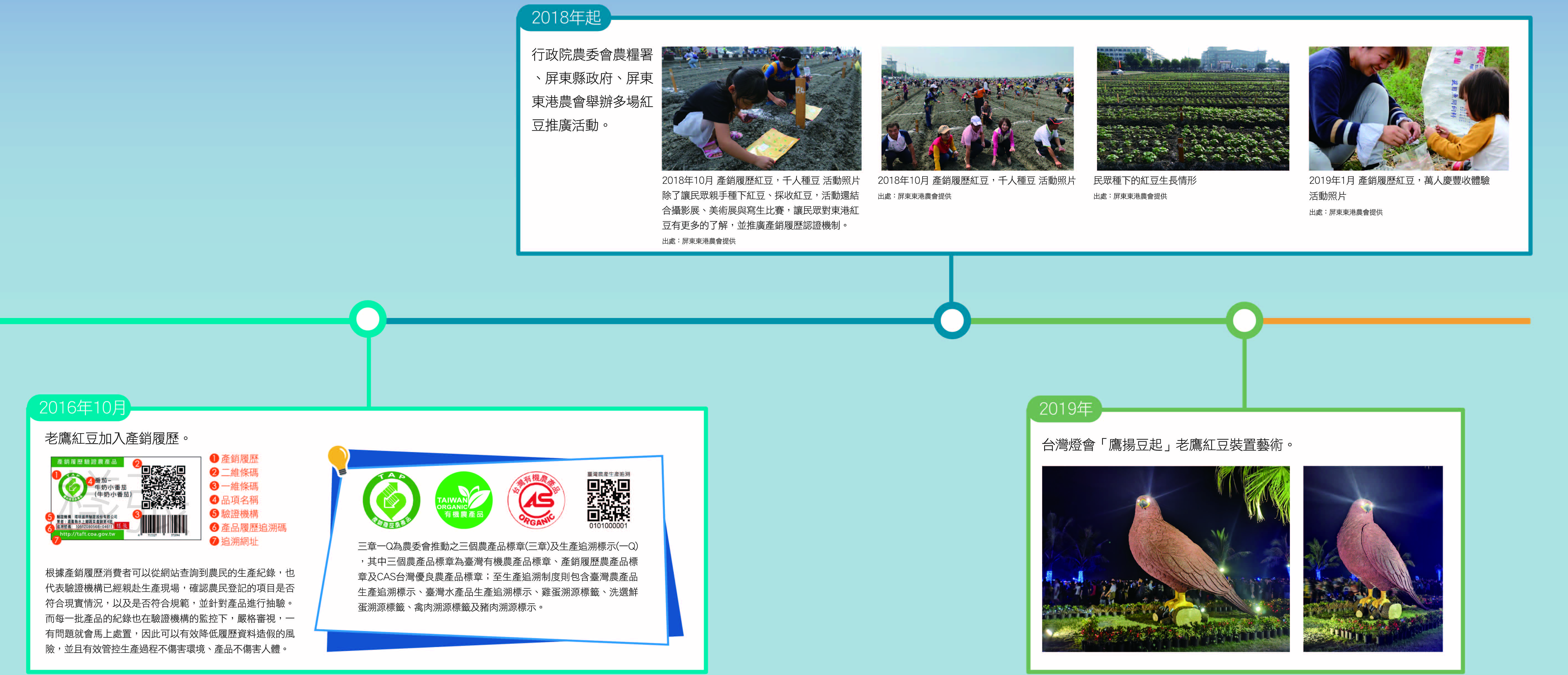1568x675 pixels.
Task: Select the 2019 green timeline circle marker
Action: click(x=1244, y=320)
